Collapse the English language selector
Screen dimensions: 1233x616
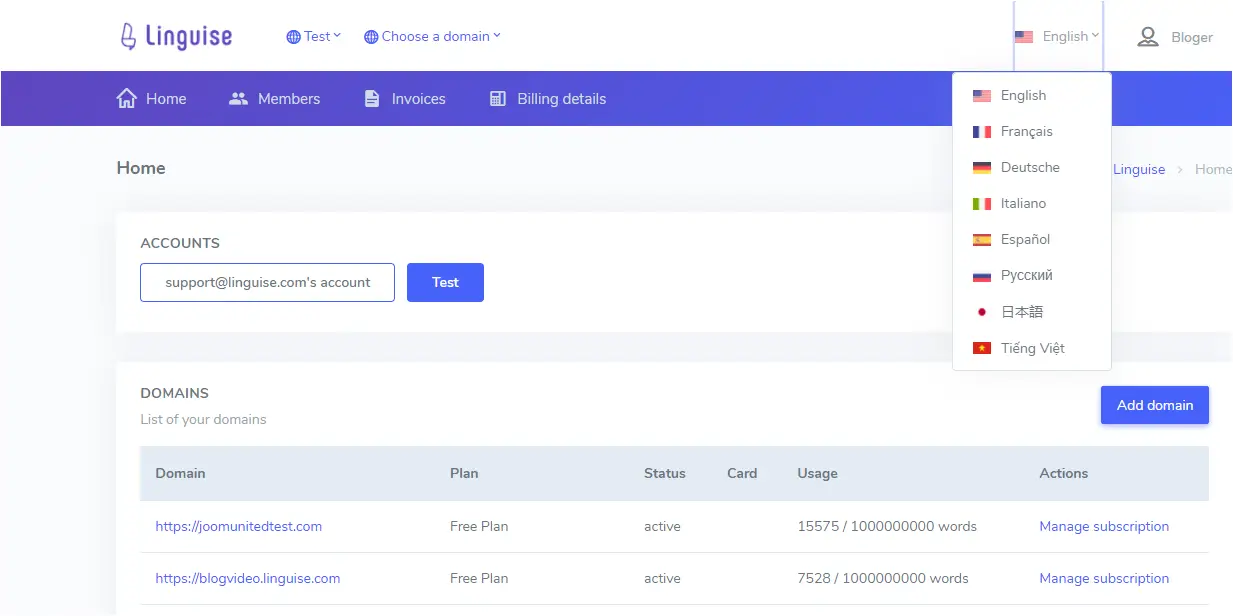pos(1058,36)
